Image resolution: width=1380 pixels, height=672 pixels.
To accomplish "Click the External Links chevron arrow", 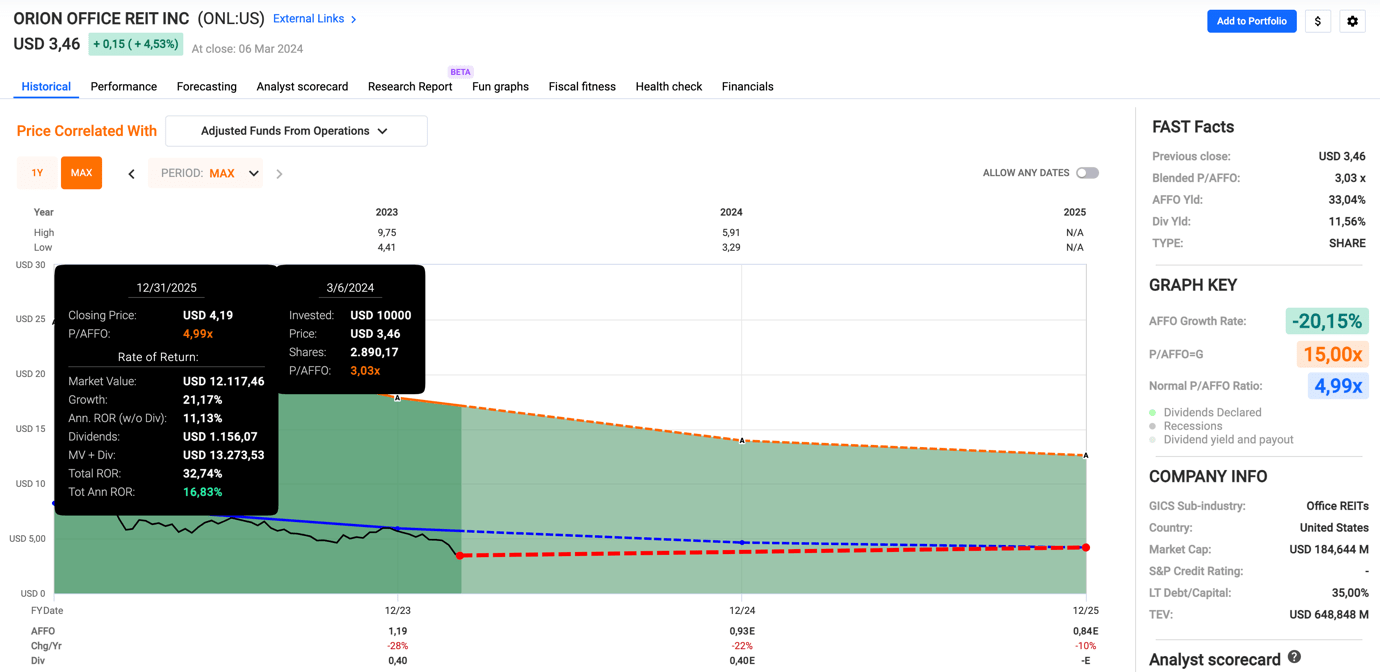I will pos(354,19).
